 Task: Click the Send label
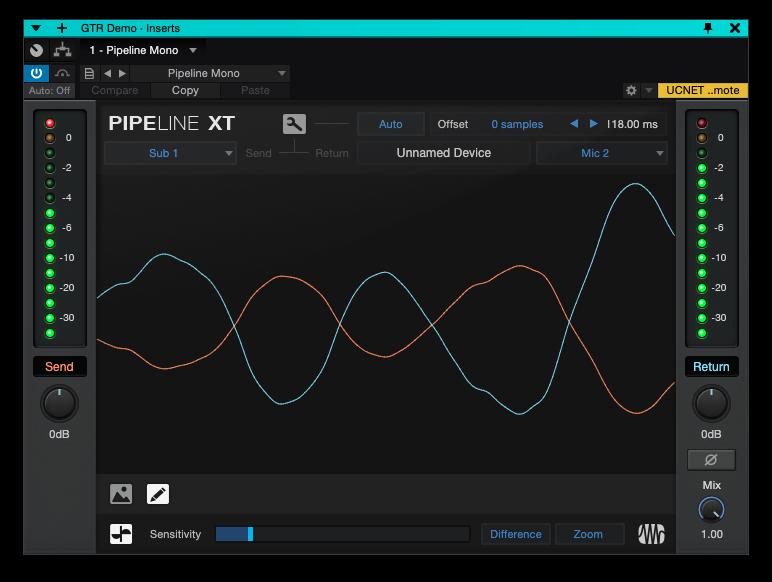pos(59,367)
